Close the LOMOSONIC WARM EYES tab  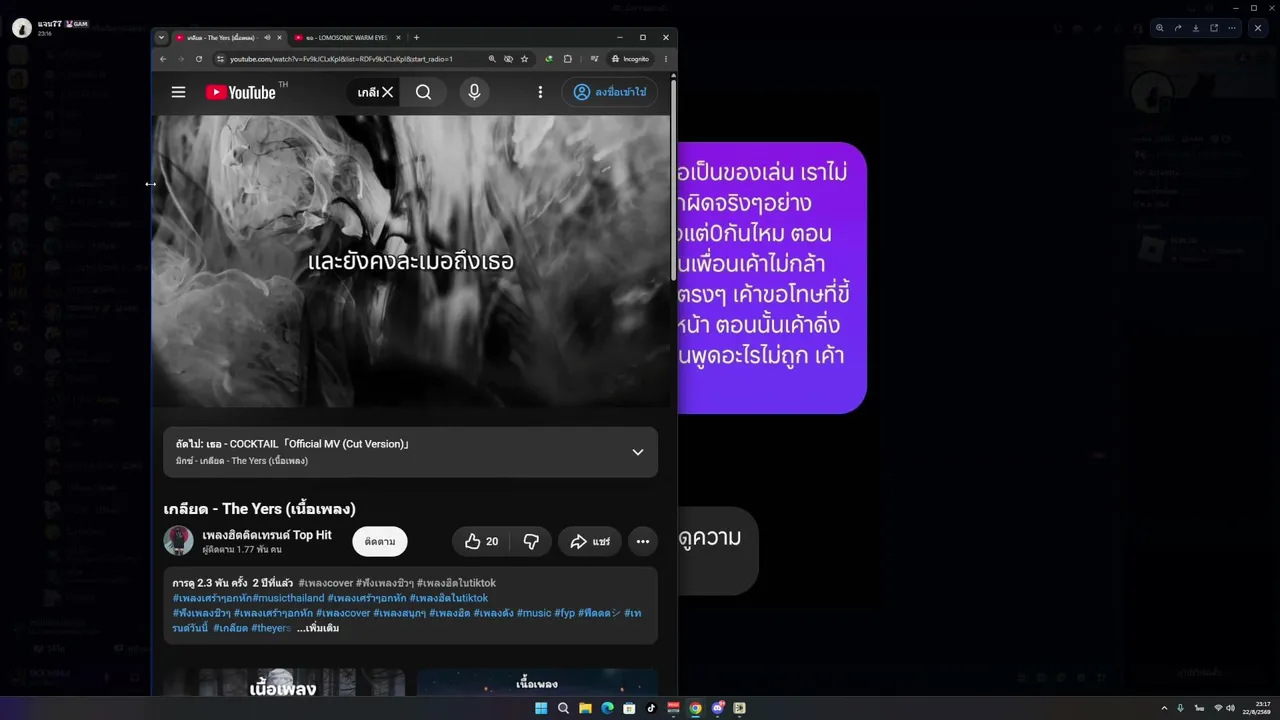click(x=398, y=38)
